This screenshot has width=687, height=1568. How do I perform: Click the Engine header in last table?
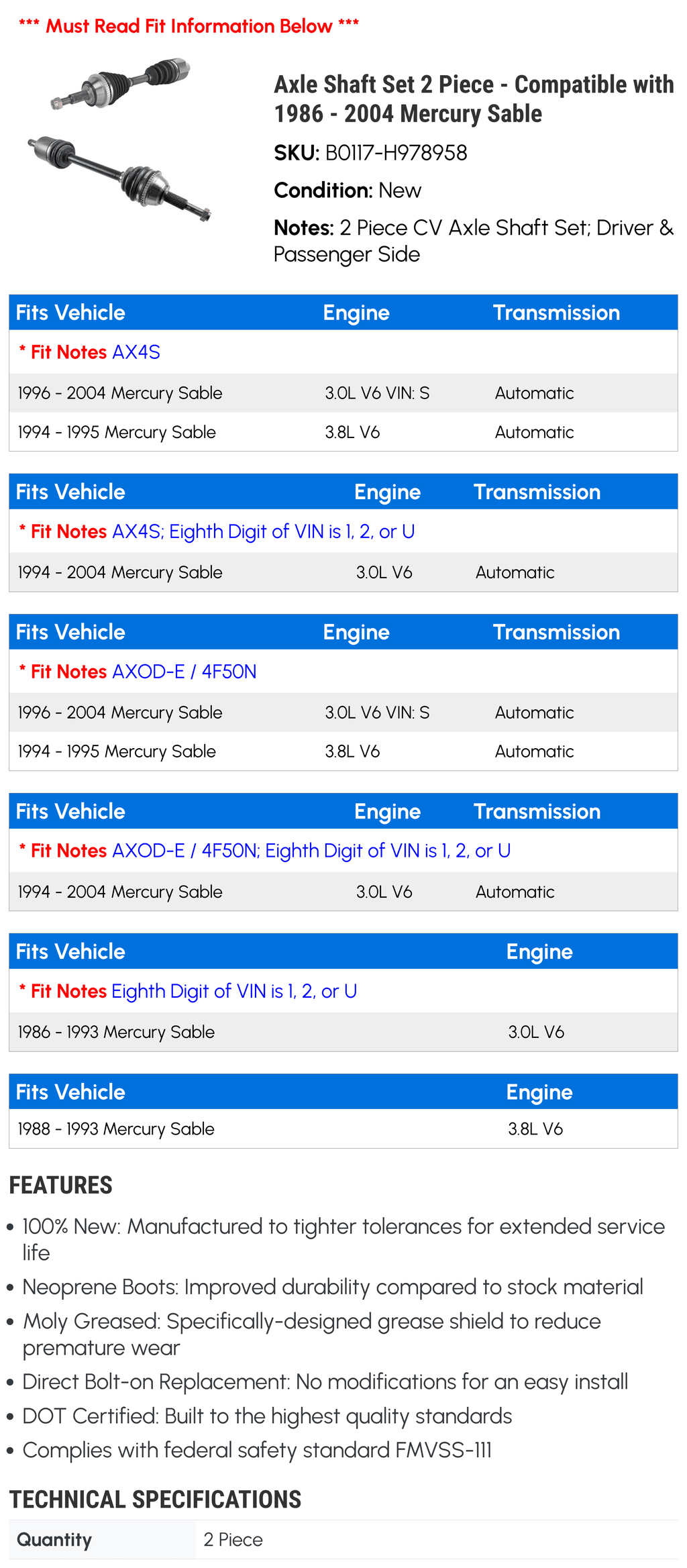[539, 1092]
